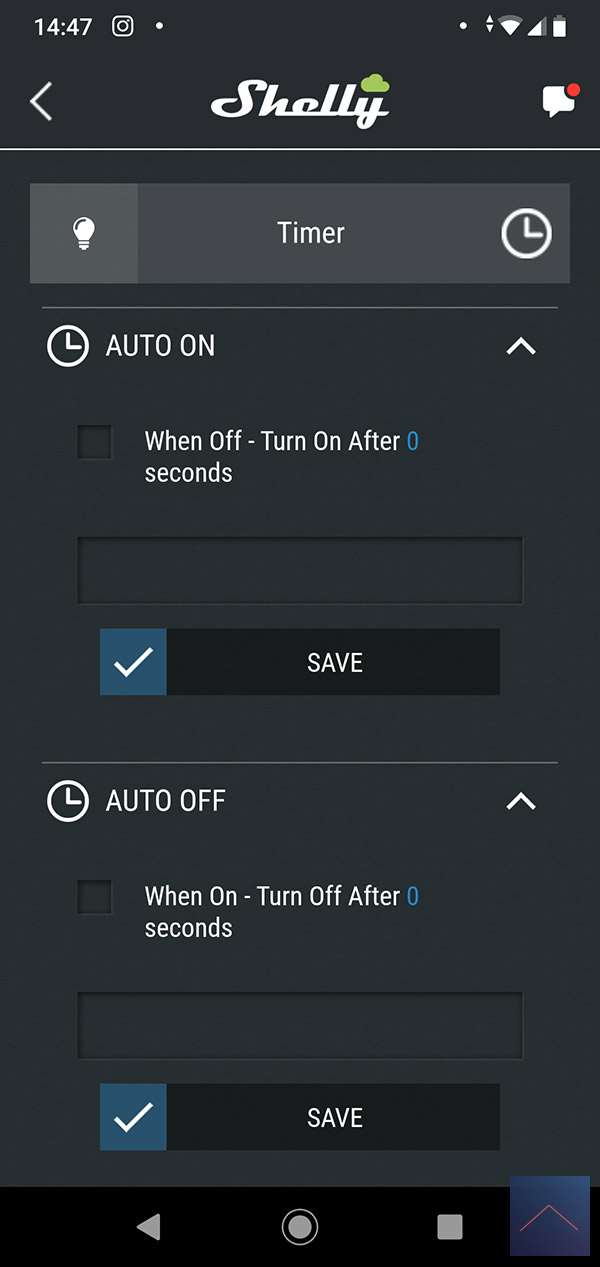
Task: Open Instagram notification in status bar
Action: pos(122,27)
